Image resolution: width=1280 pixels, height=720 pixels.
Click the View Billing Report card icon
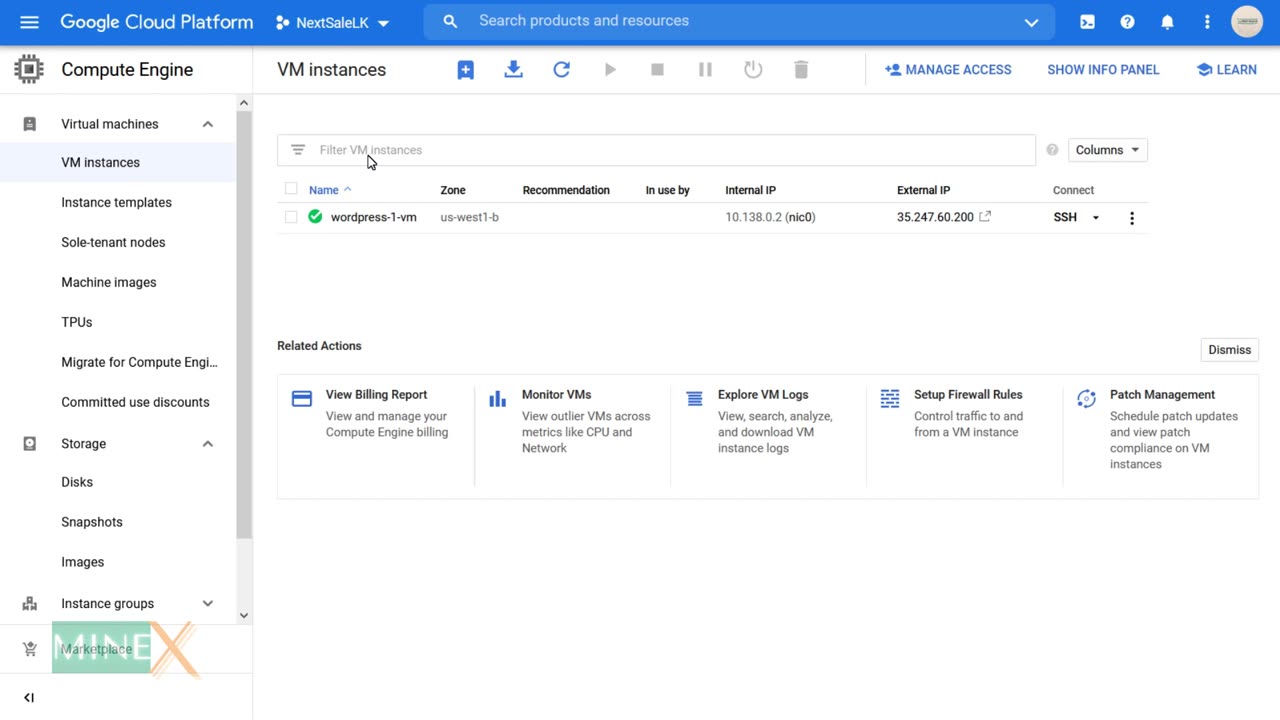point(302,399)
